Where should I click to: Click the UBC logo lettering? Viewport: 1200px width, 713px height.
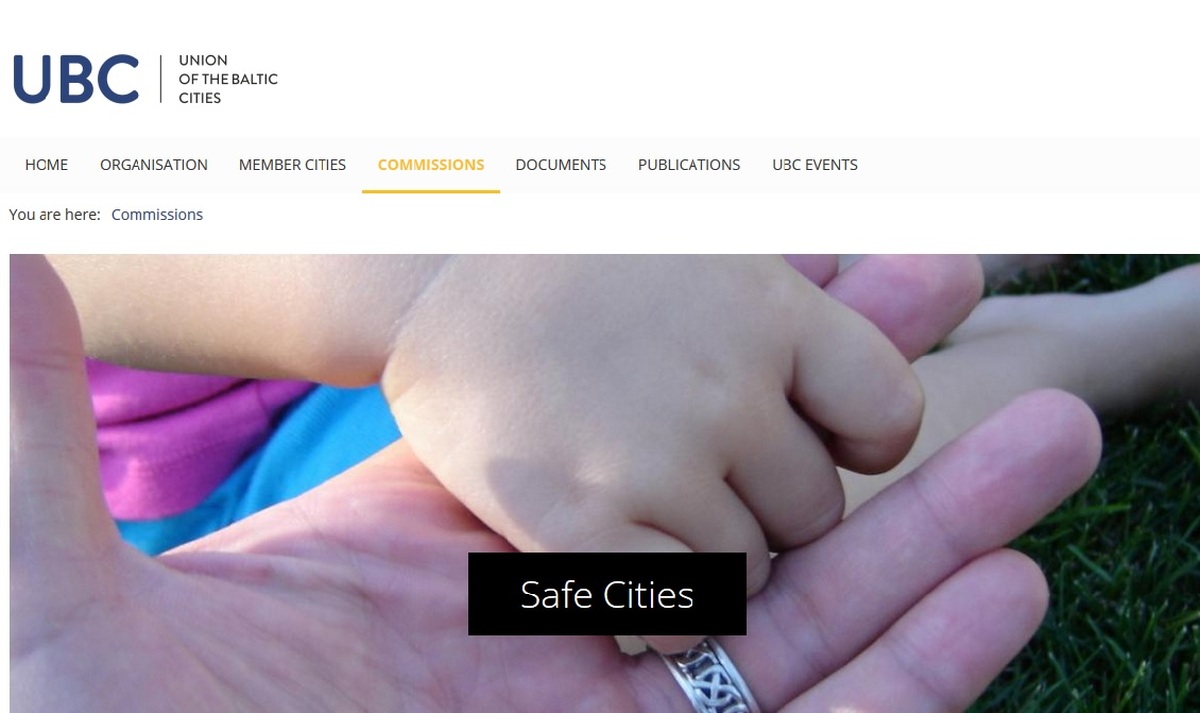(76, 79)
